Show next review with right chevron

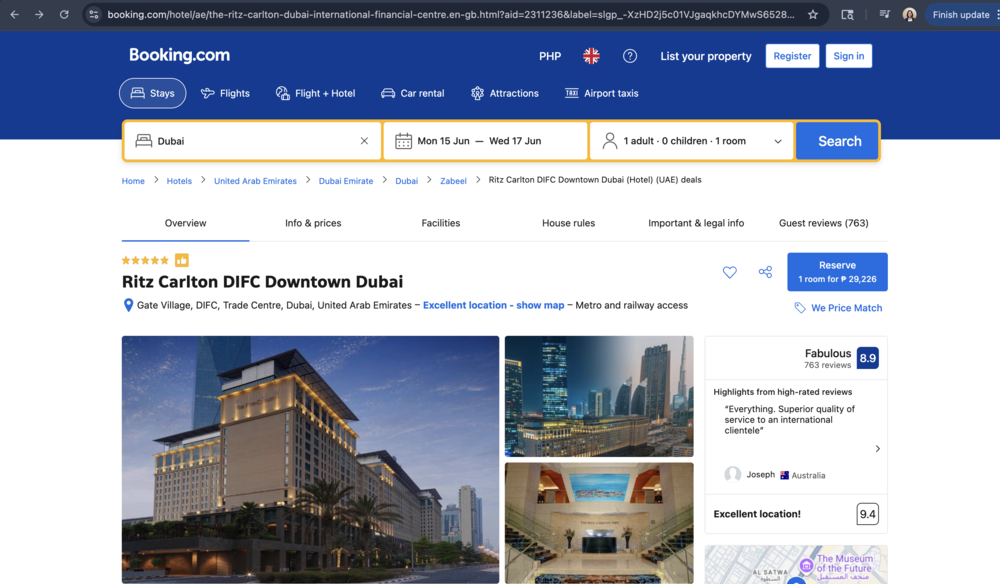pos(878,449)
